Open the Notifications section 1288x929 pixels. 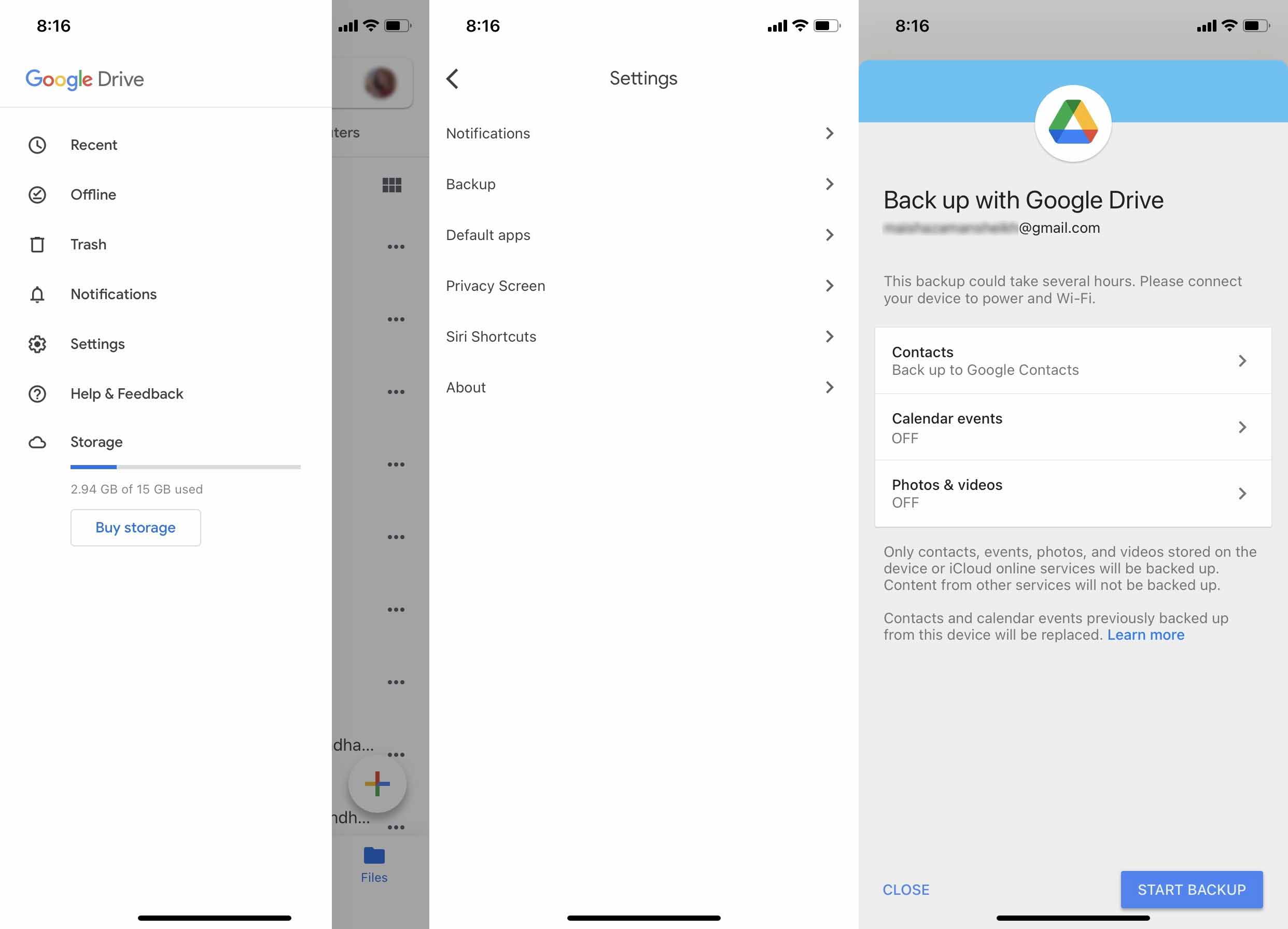pos(640,132)
